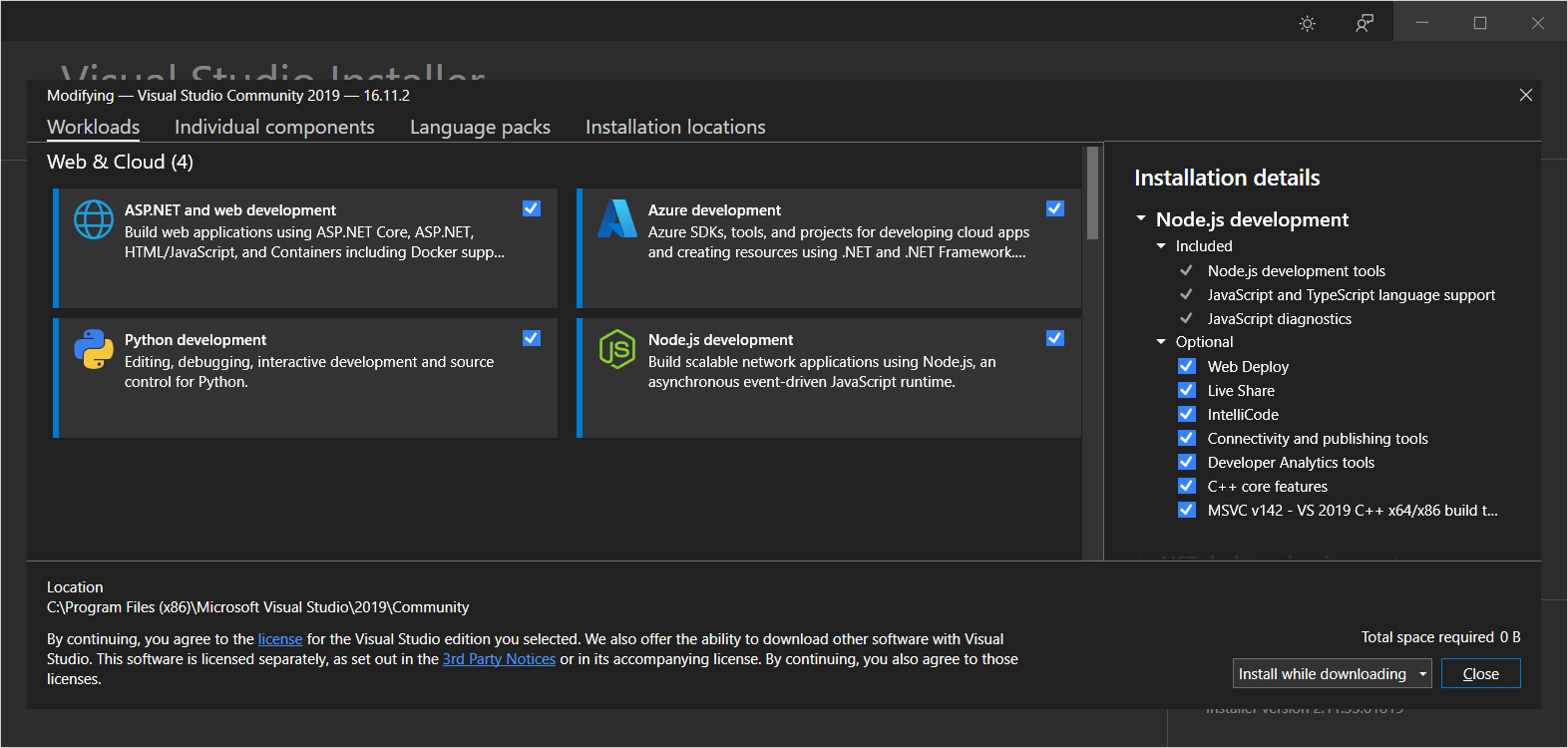Toggle the light theme sun icon
1568x748 pixels.
coord(1308,23)
